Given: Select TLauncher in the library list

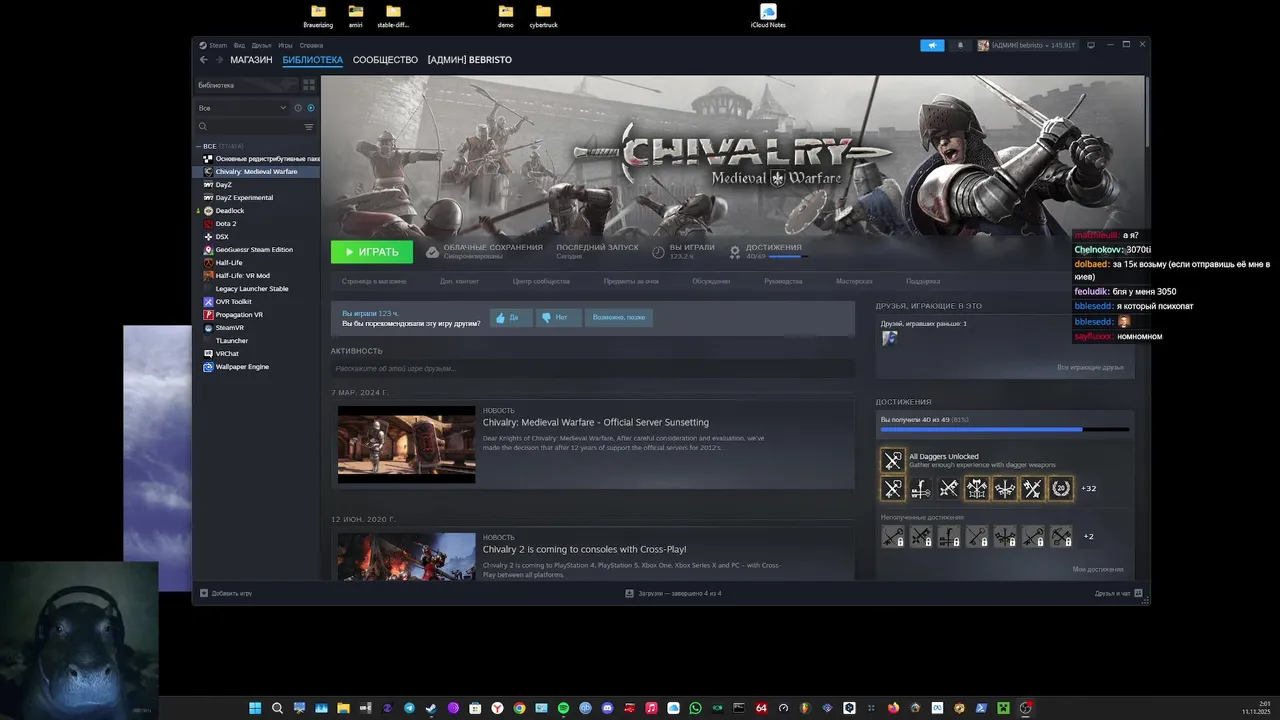Looking at the screenshot, I should pyautogui.click(x=256, y=341).
